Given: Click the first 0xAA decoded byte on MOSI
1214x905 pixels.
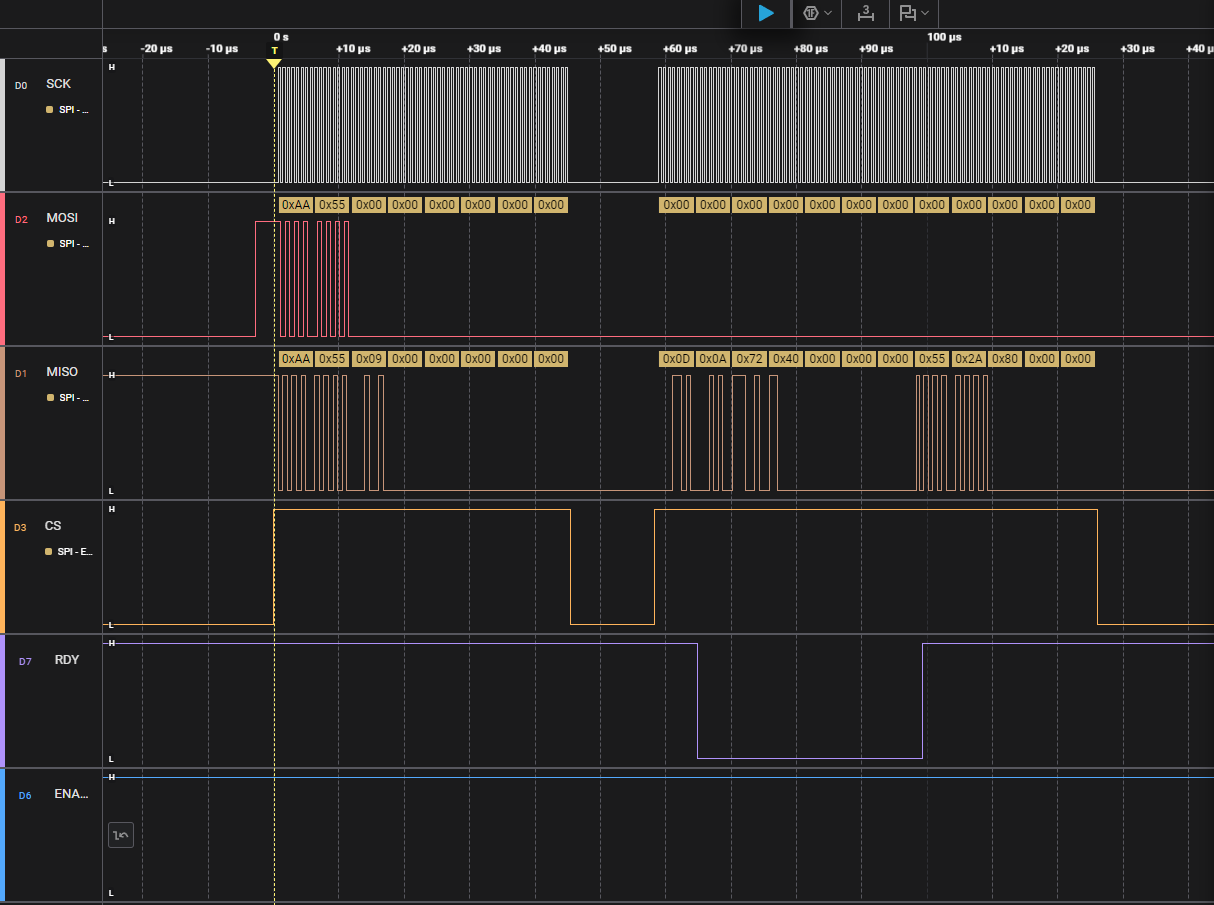Looking at the screenshot, I should coord(296,205).
